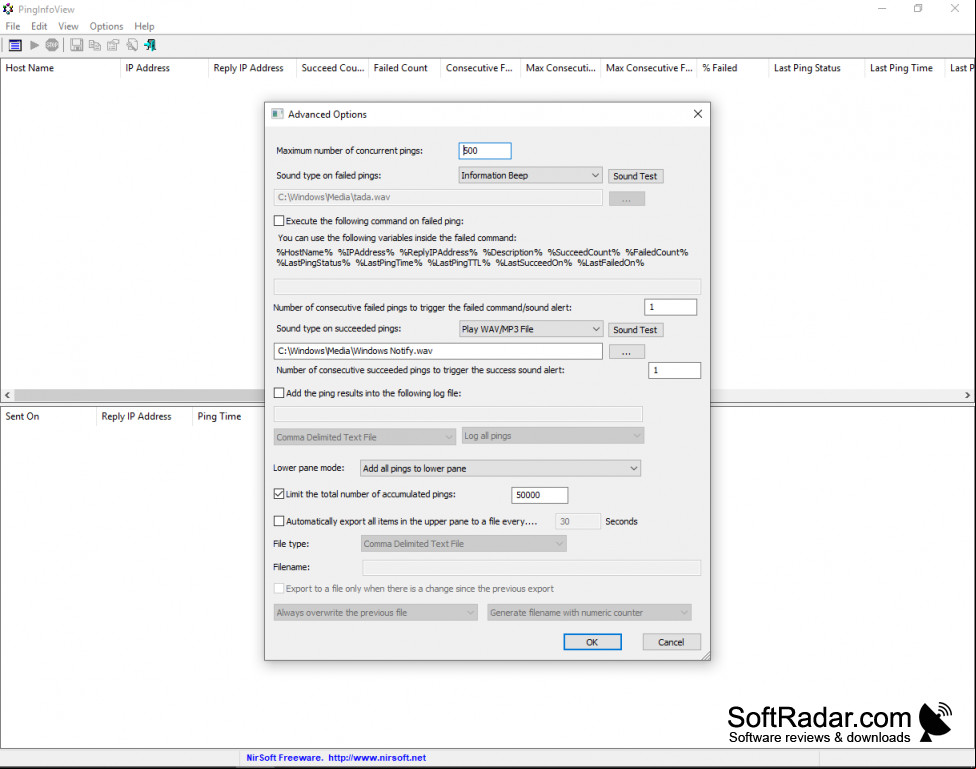Click the PingInfoView app icon in title bar
Image resolution: width=976 pixels, height=769 pixels.
8,9
